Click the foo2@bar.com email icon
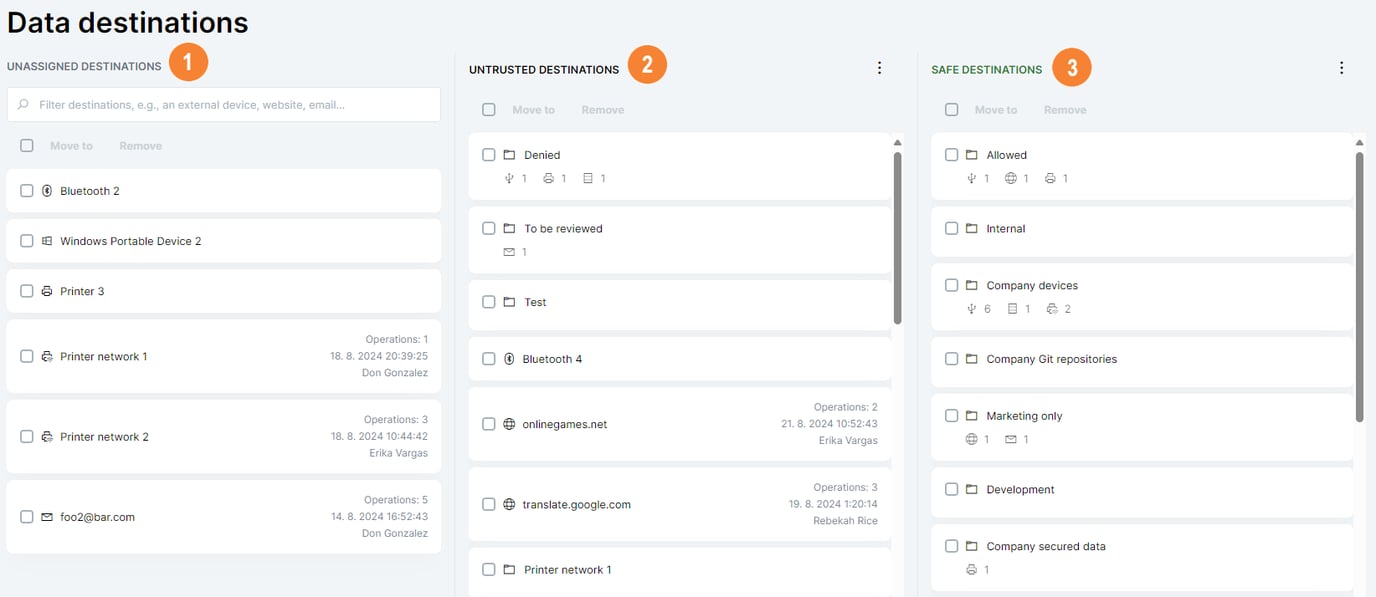1376x597 pixels. pyautogui.click(x=47, y=517)
